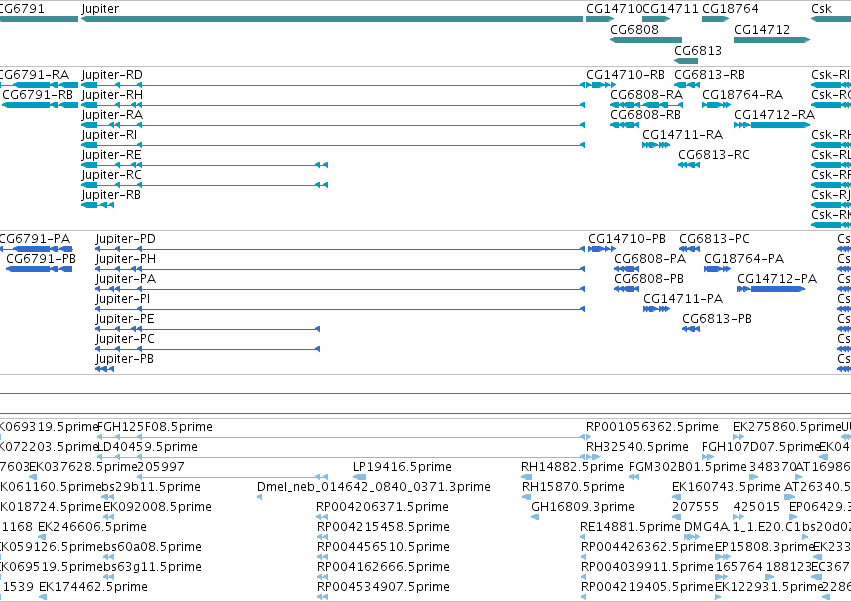Click the Jupiter-RB transcript label
Screen dimensions: 851x602
pos(111,195)
